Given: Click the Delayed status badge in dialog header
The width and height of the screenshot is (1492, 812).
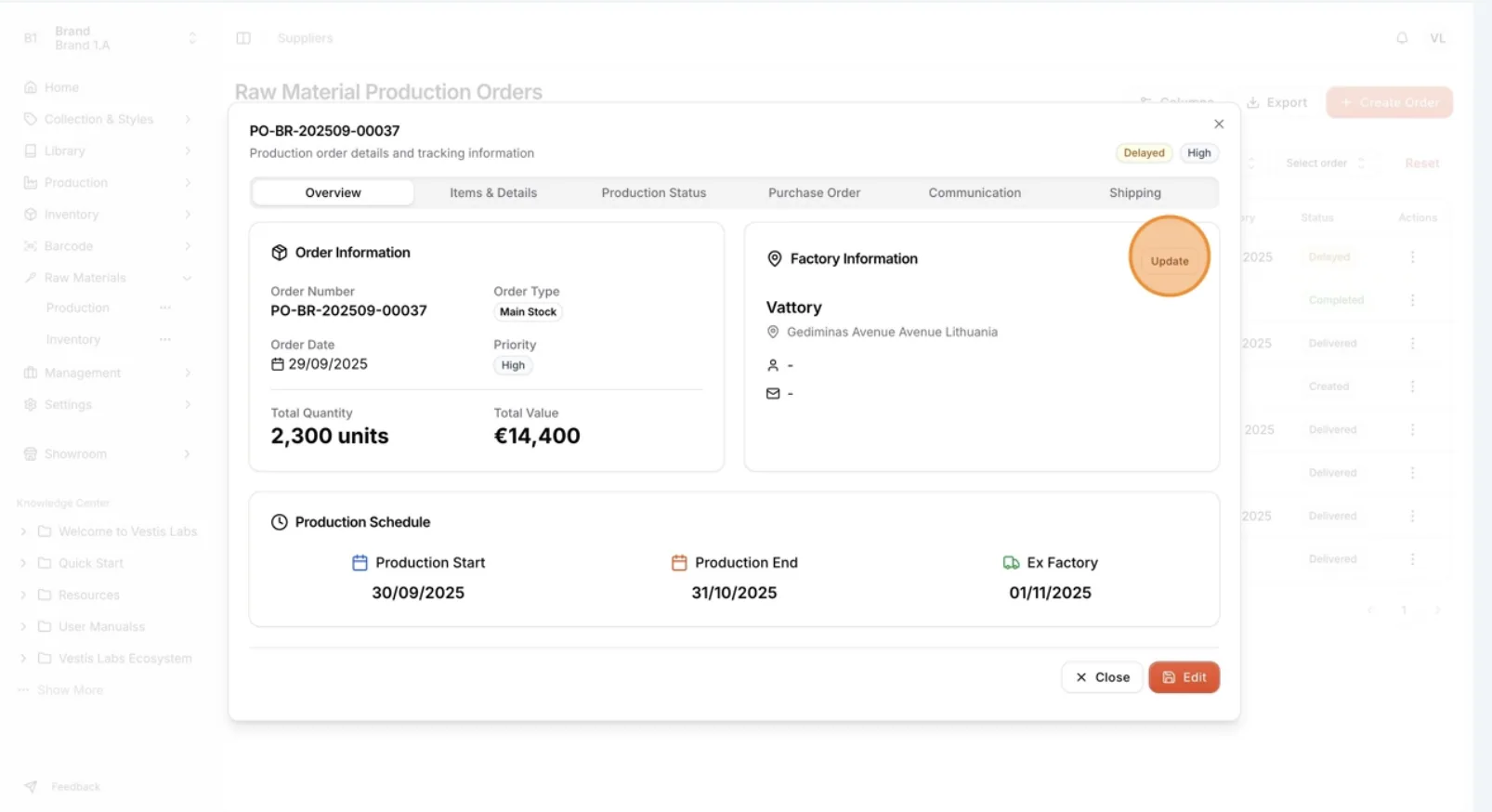Looking at the screenshot, I should point(1144,153).
